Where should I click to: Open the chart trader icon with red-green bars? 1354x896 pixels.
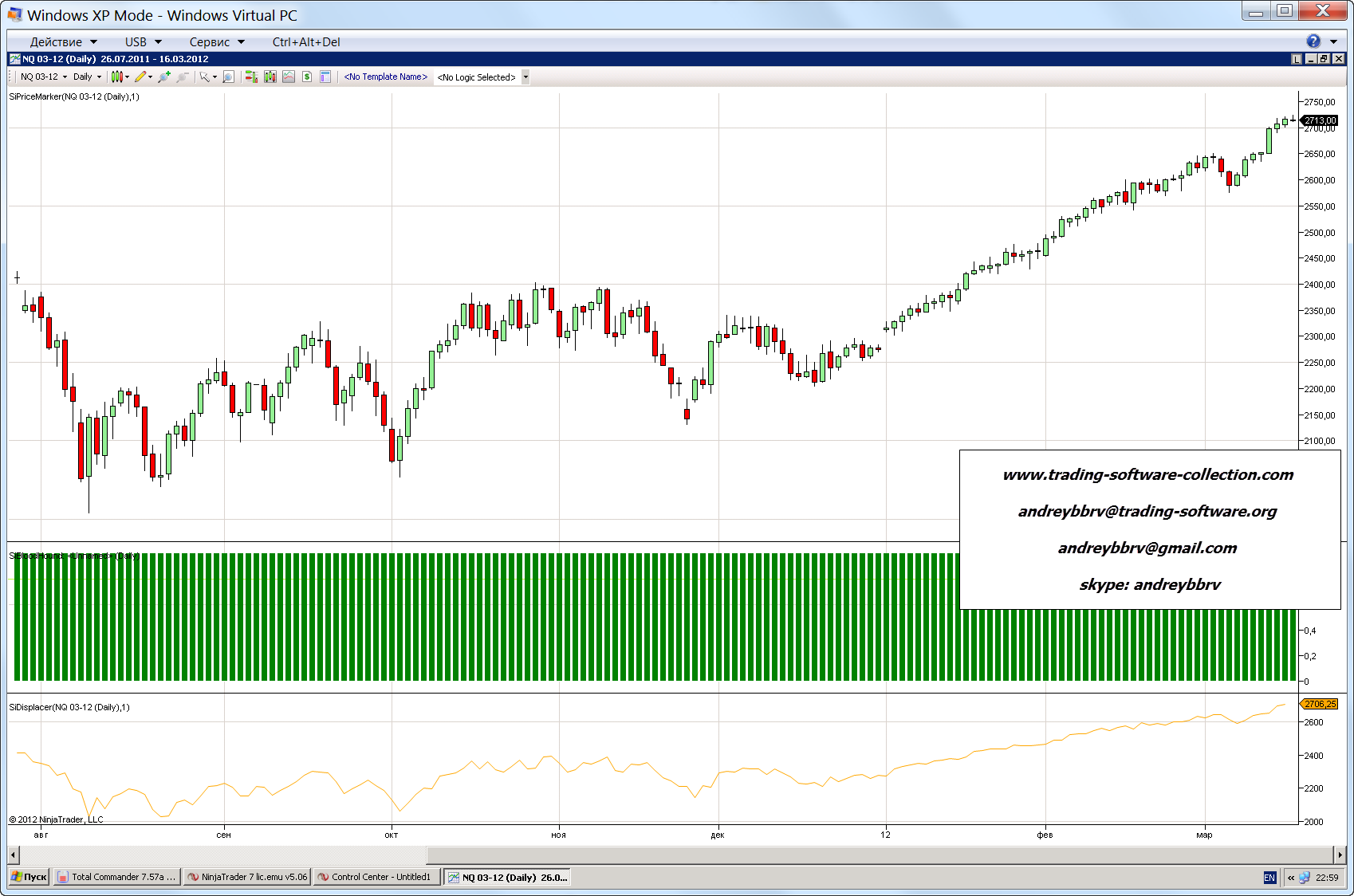[250, 77]
